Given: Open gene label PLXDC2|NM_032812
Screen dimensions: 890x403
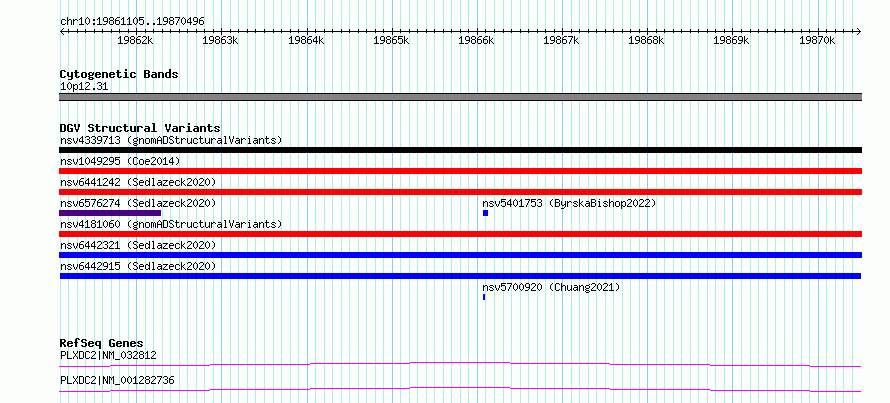Looking at the screenshot, I should tap(108, 356).
